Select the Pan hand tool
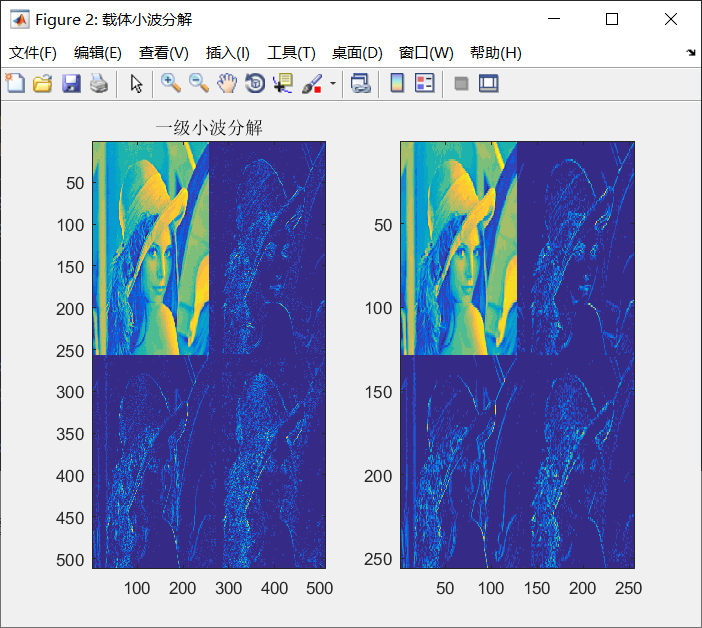Image resolution: width=702 pixels, height=628 pixels. tap(227, 84)
